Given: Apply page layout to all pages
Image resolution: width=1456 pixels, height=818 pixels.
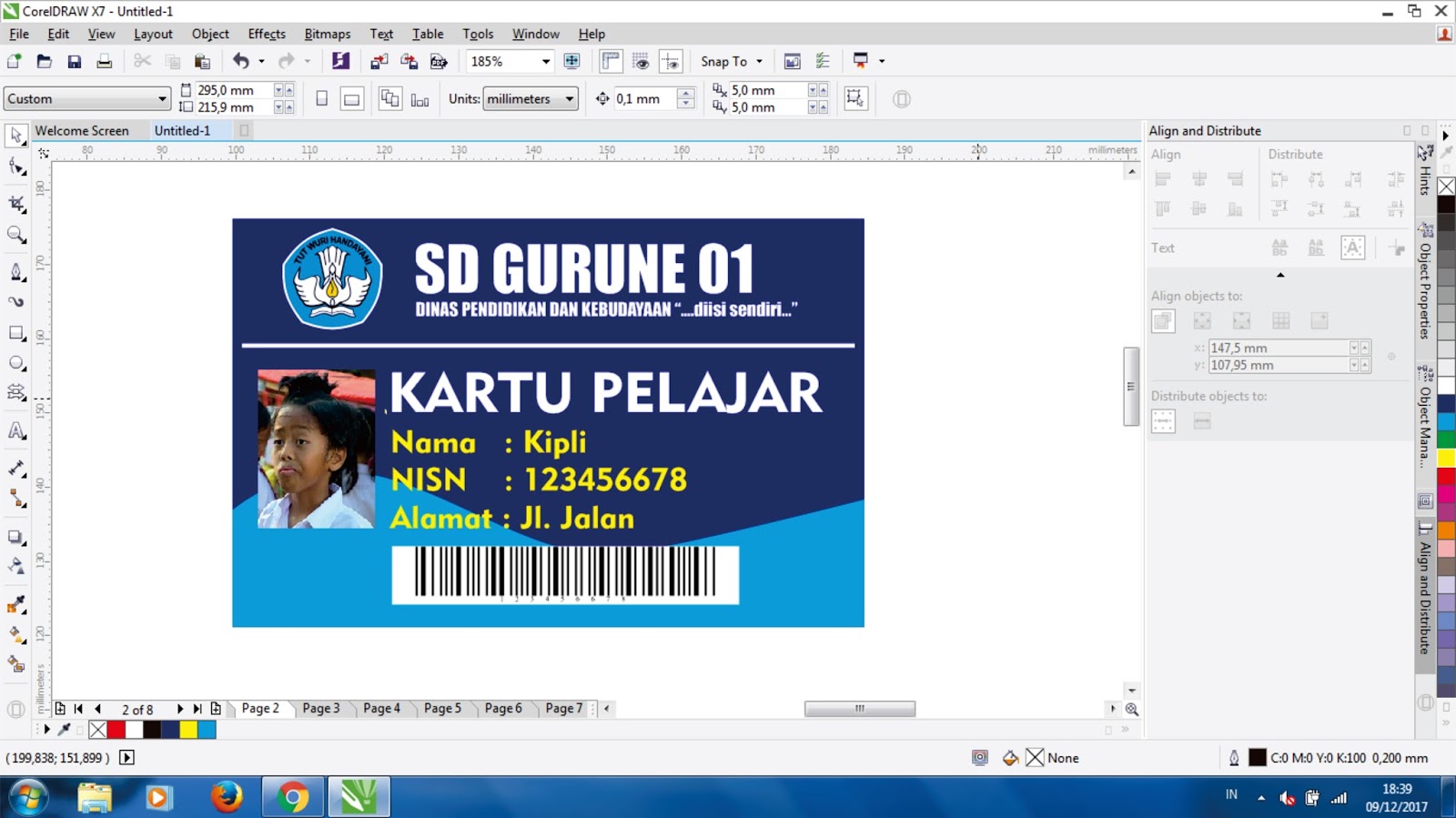Looking at the screenshot, I should (x=389, y=99).
